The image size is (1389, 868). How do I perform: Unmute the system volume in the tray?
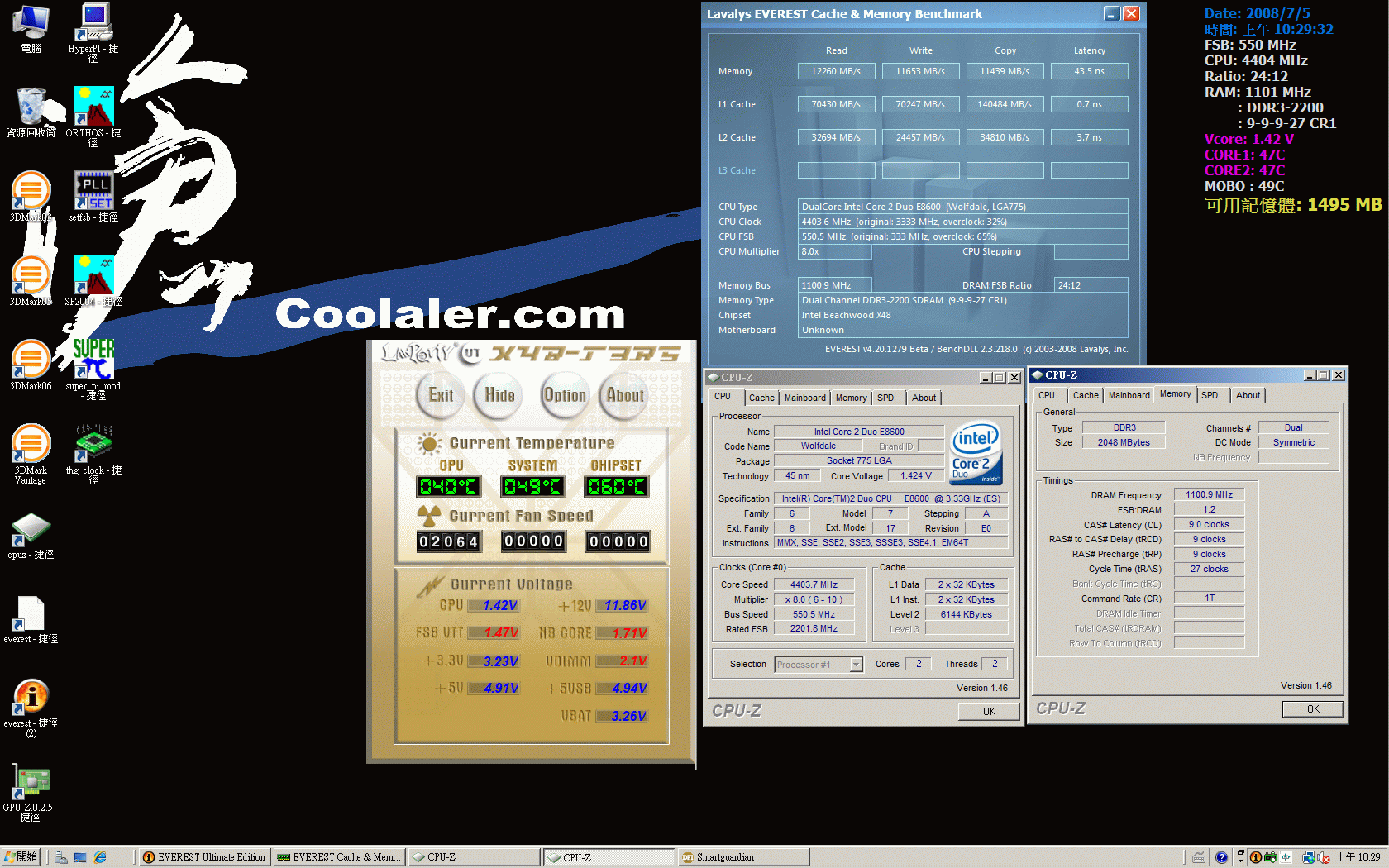[x=1324, y=858]
